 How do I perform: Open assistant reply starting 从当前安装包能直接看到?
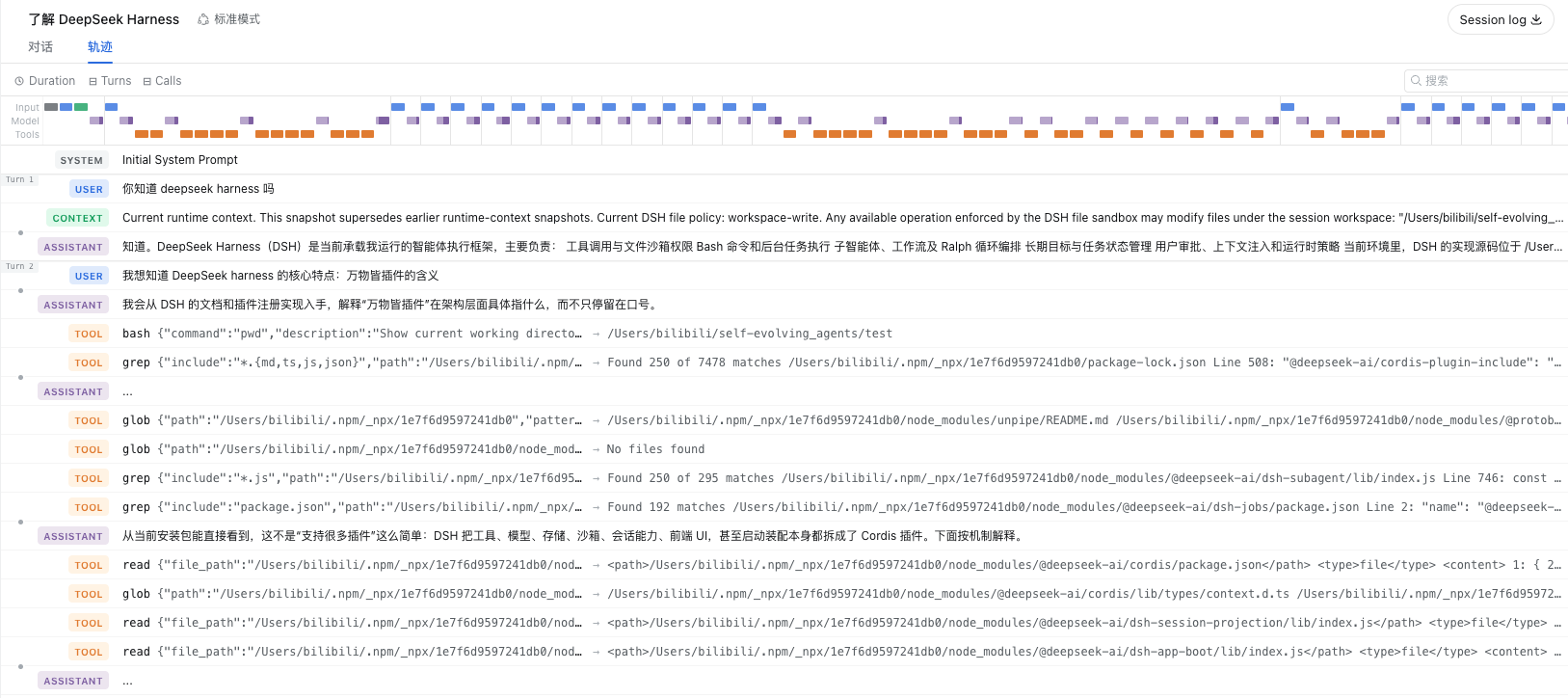[784, 536]
